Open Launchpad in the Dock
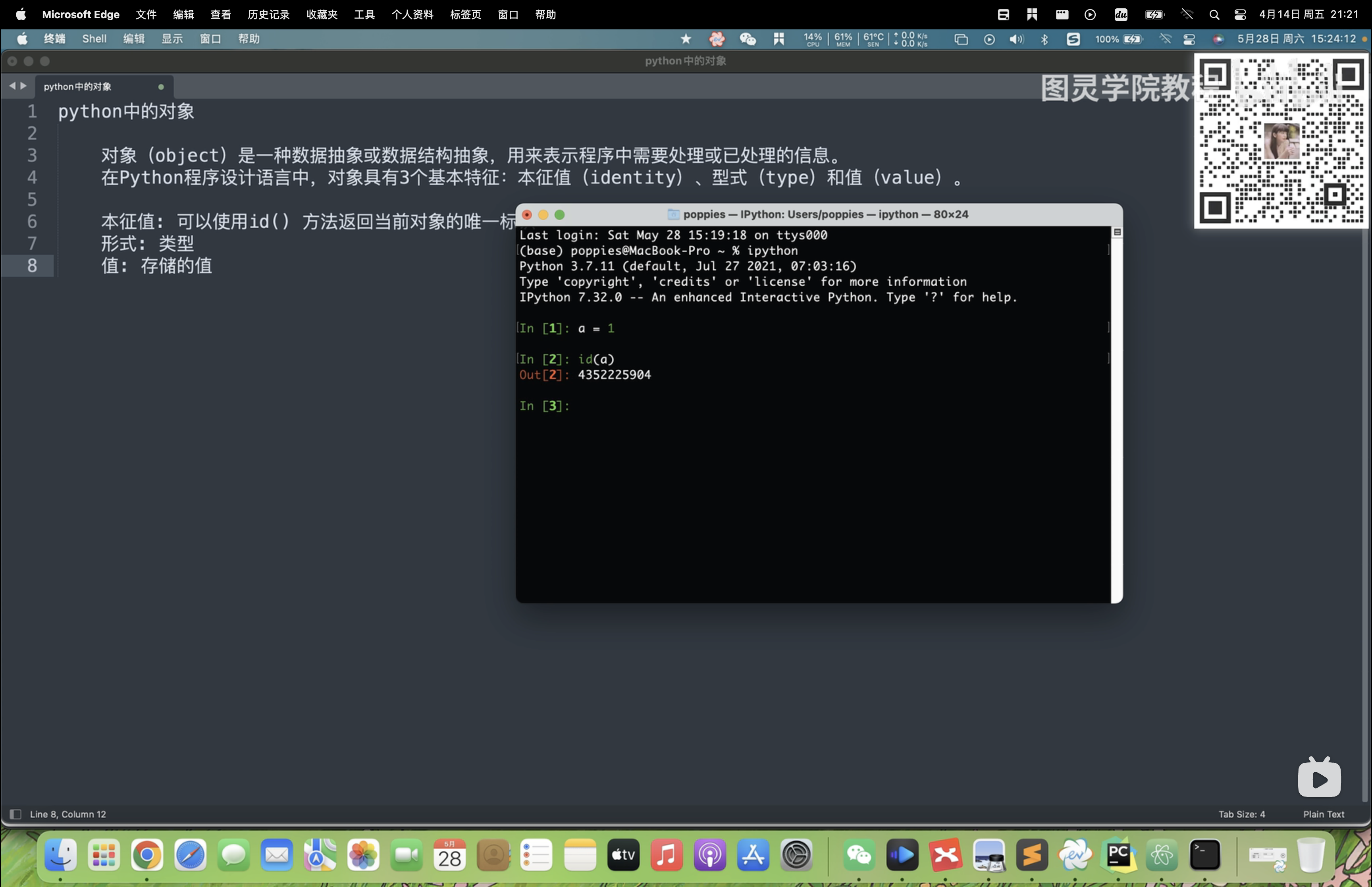Screen dimensions: 1372x887 (x=104, y=855)
